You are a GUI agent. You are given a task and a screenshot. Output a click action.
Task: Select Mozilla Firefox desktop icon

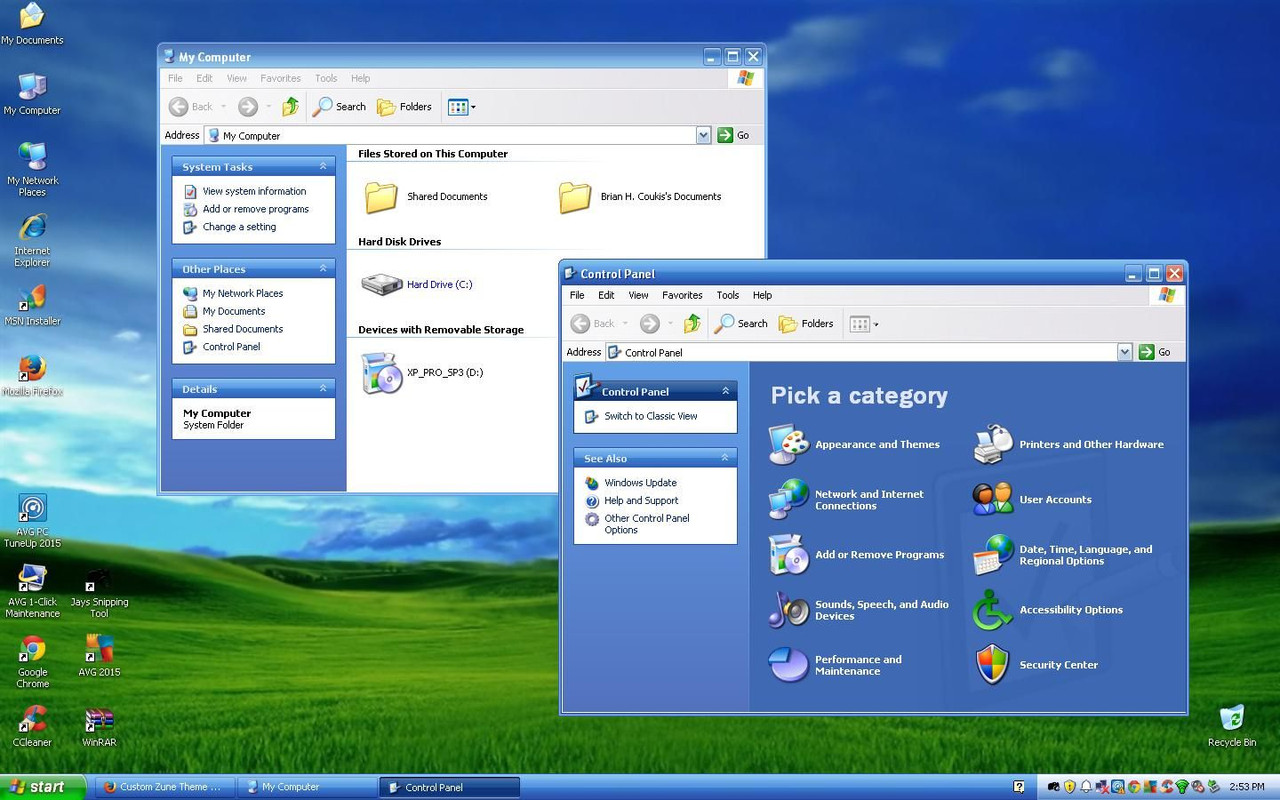pyautogui.click(x=32, y=376)
